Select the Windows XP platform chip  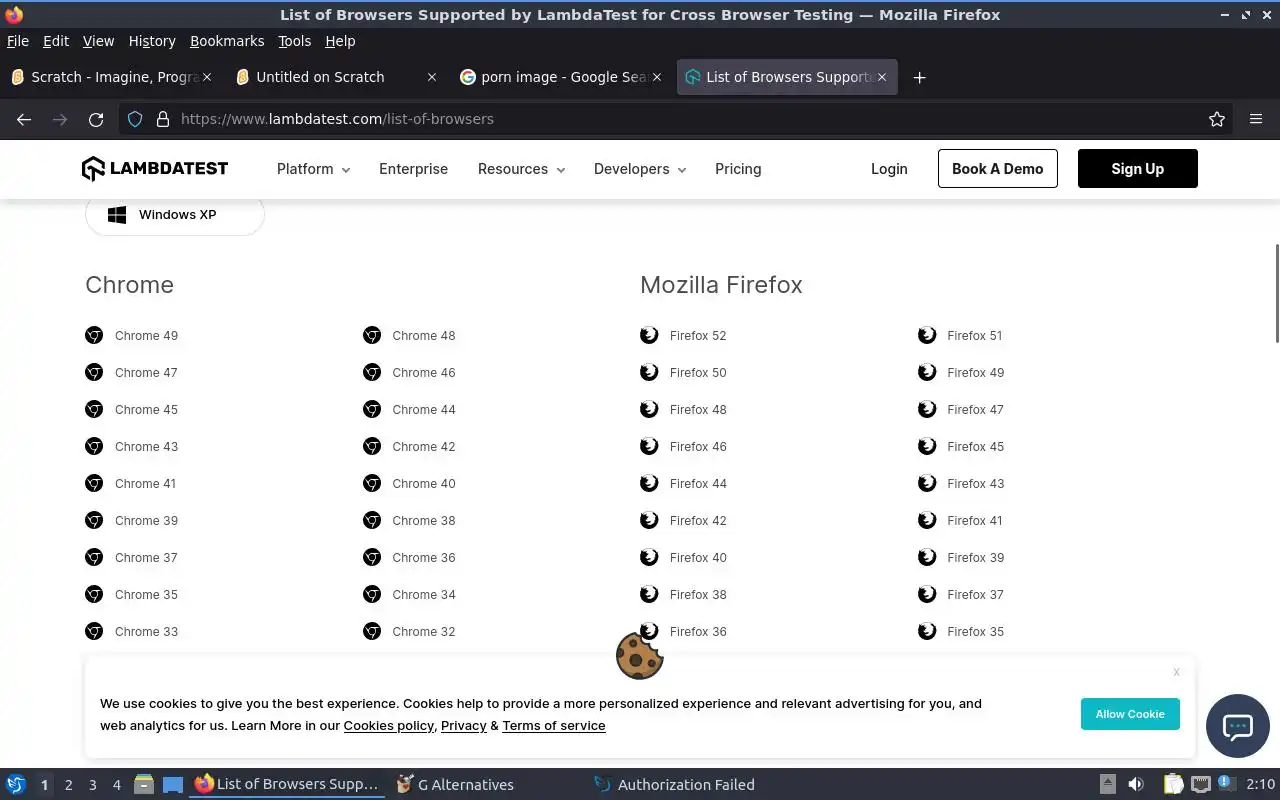pyautogui.click(x=175, y=214)
